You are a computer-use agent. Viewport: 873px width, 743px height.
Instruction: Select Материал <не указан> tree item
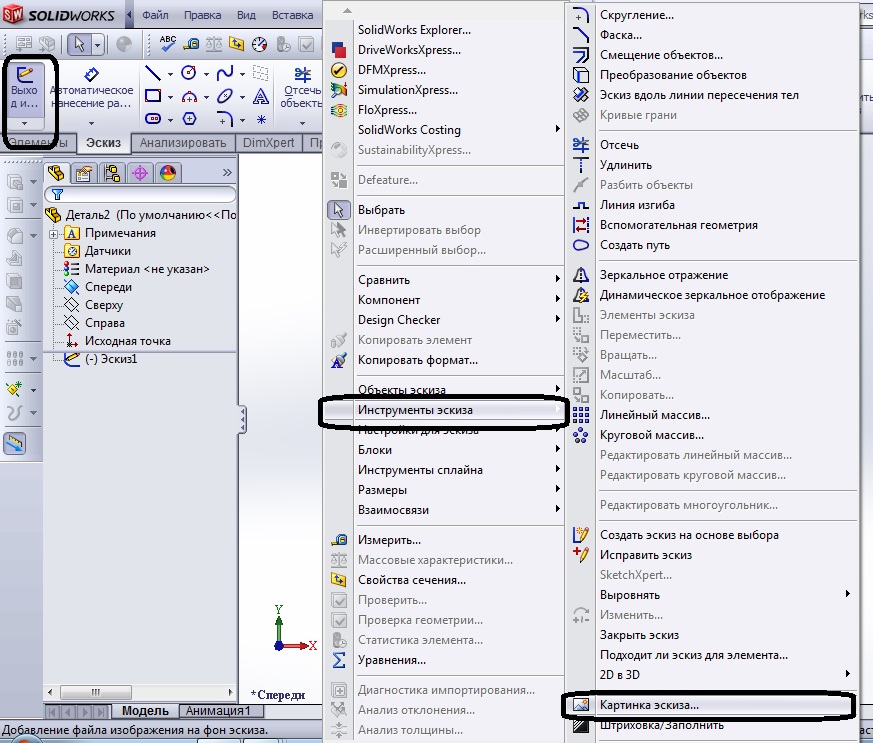click(x=147, y=269)
